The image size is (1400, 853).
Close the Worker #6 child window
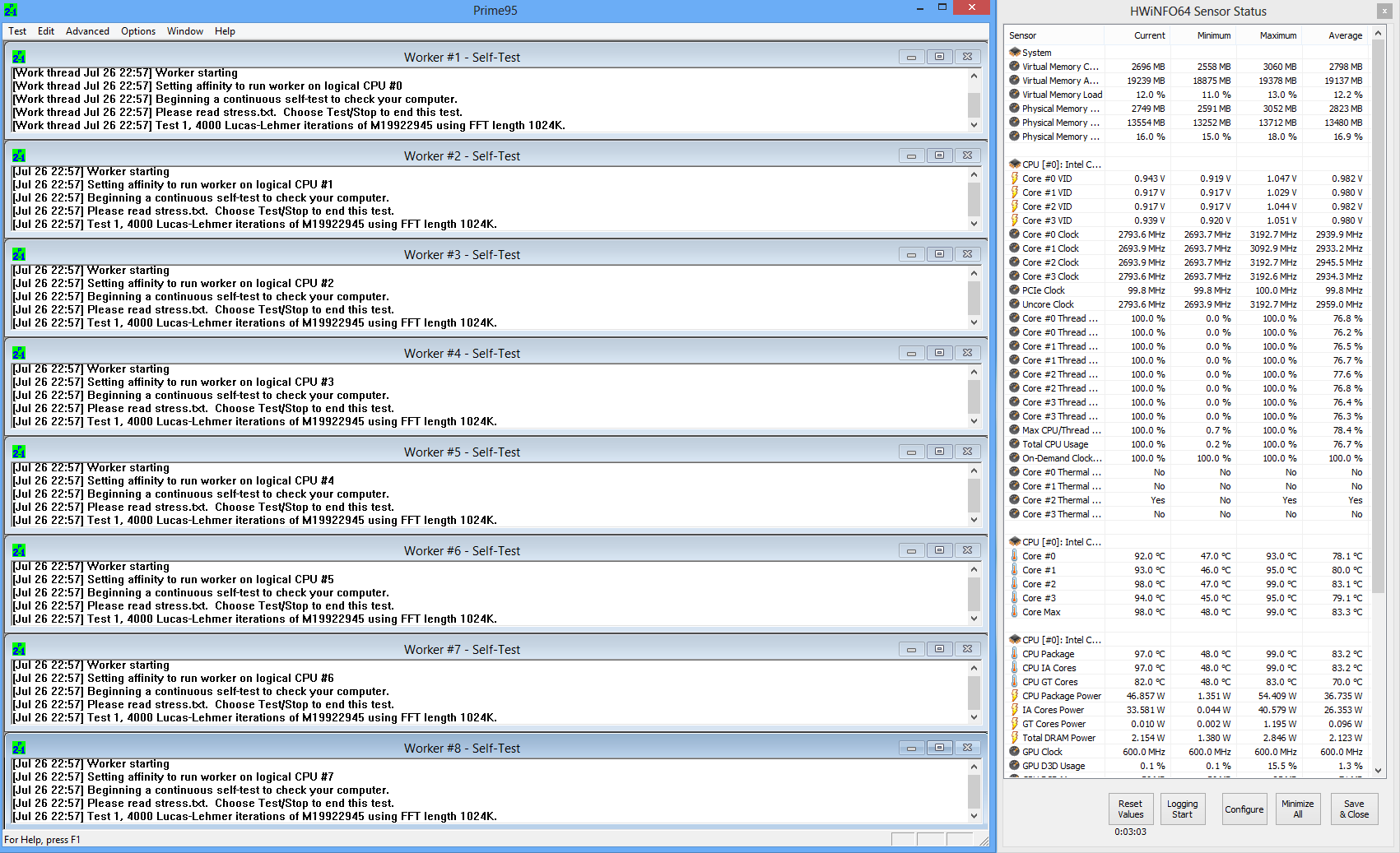click(x=967, y=550)
